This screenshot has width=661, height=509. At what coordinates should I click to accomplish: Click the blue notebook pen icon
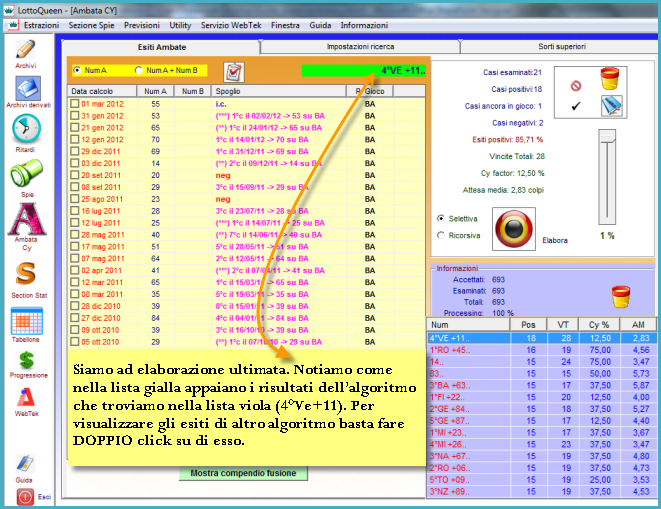click(611, 105)
